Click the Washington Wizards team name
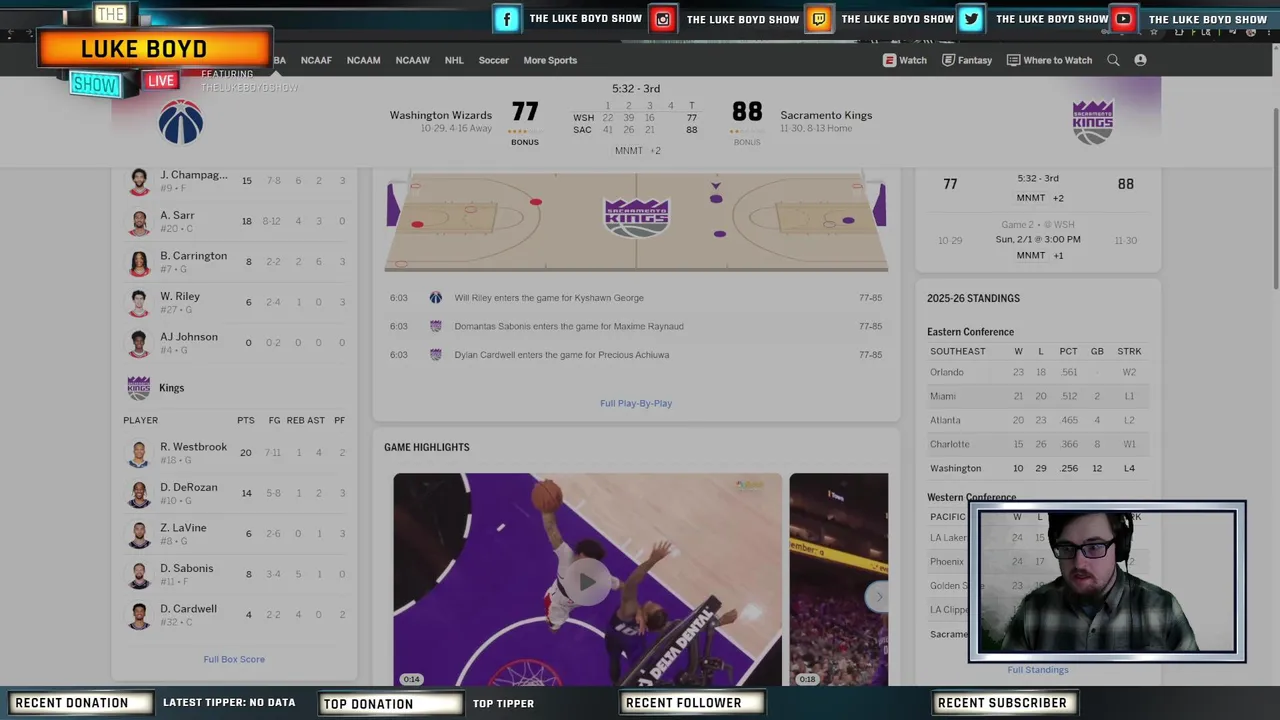 (x=441, y=115)
